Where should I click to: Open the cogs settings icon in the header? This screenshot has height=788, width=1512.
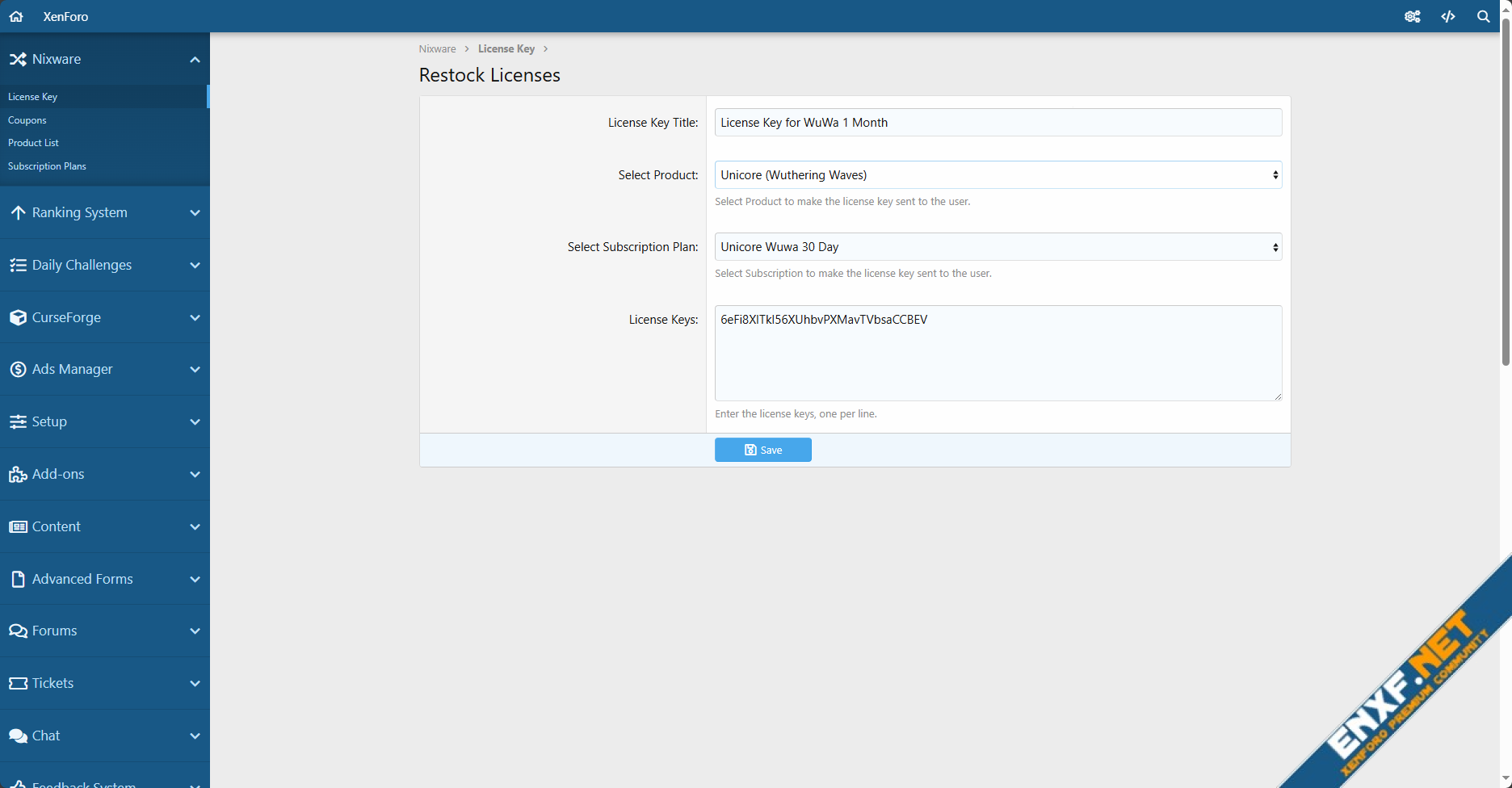[x=1413, y=16]
